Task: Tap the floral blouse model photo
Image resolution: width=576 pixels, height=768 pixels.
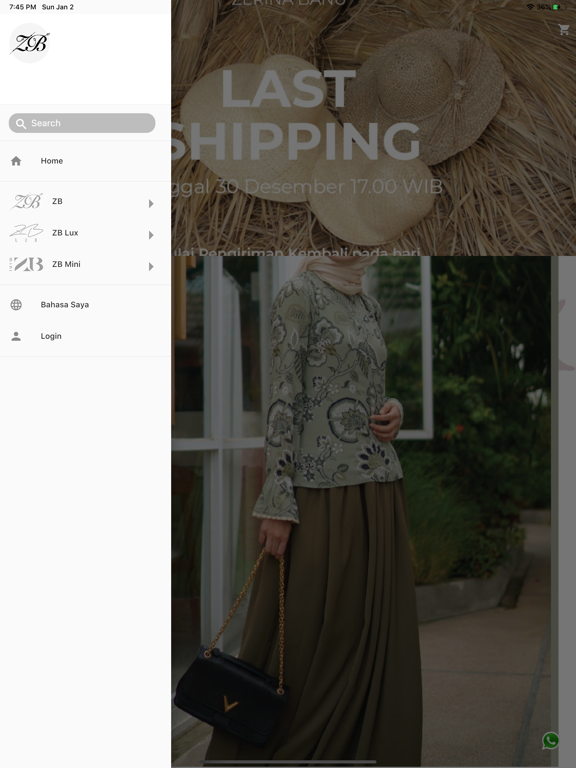Action: [x=361, y=511]
